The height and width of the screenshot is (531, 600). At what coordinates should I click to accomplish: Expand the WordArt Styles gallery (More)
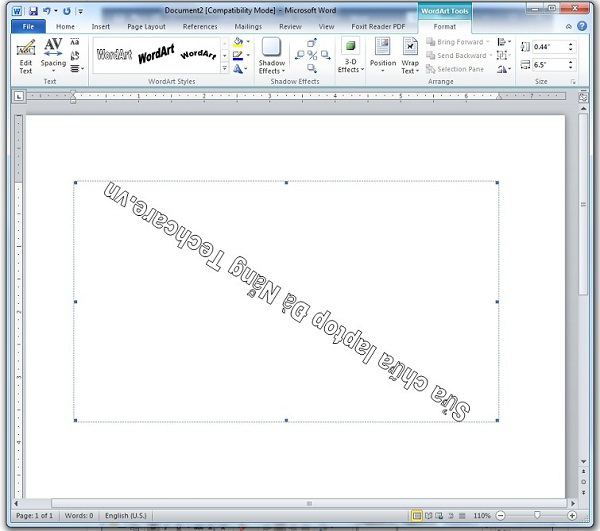(225, 69)
